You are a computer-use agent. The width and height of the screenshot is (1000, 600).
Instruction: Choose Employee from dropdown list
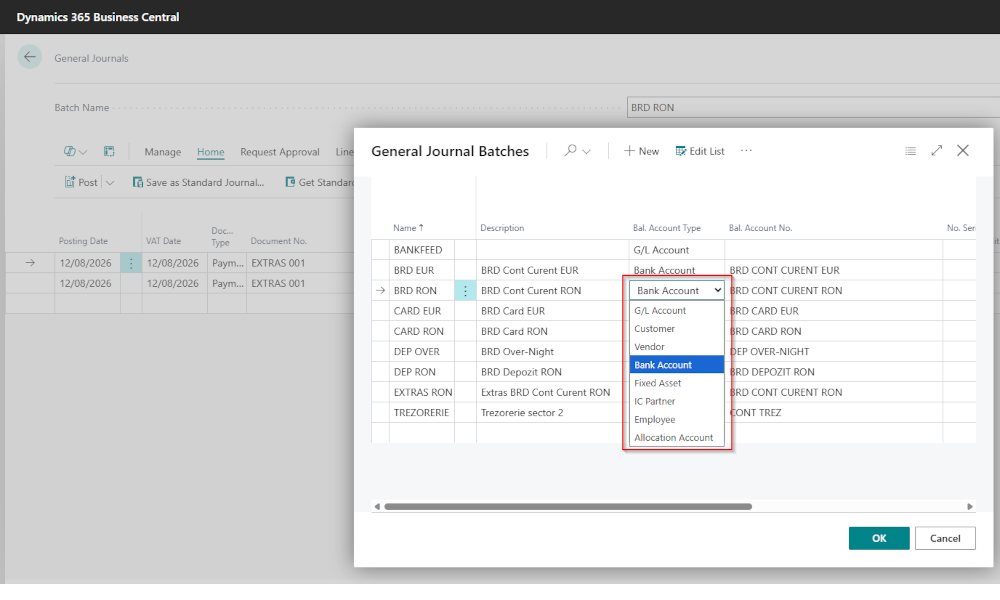(x=677, y=420)
